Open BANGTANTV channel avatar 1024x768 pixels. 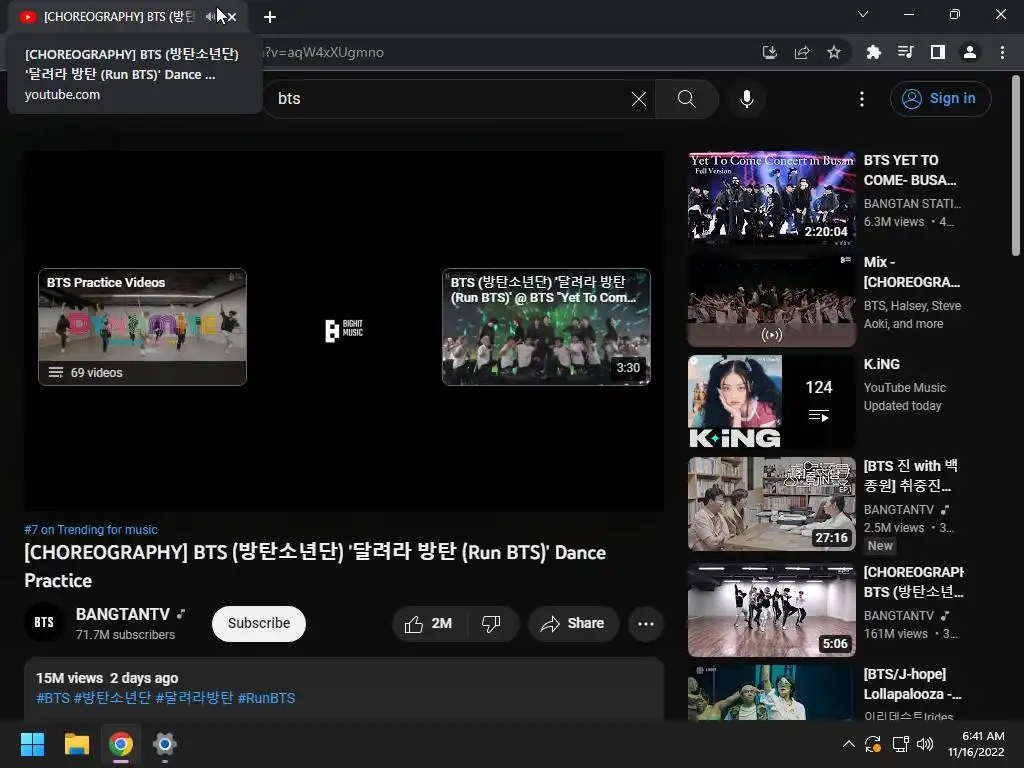click(x=44, y=622)
